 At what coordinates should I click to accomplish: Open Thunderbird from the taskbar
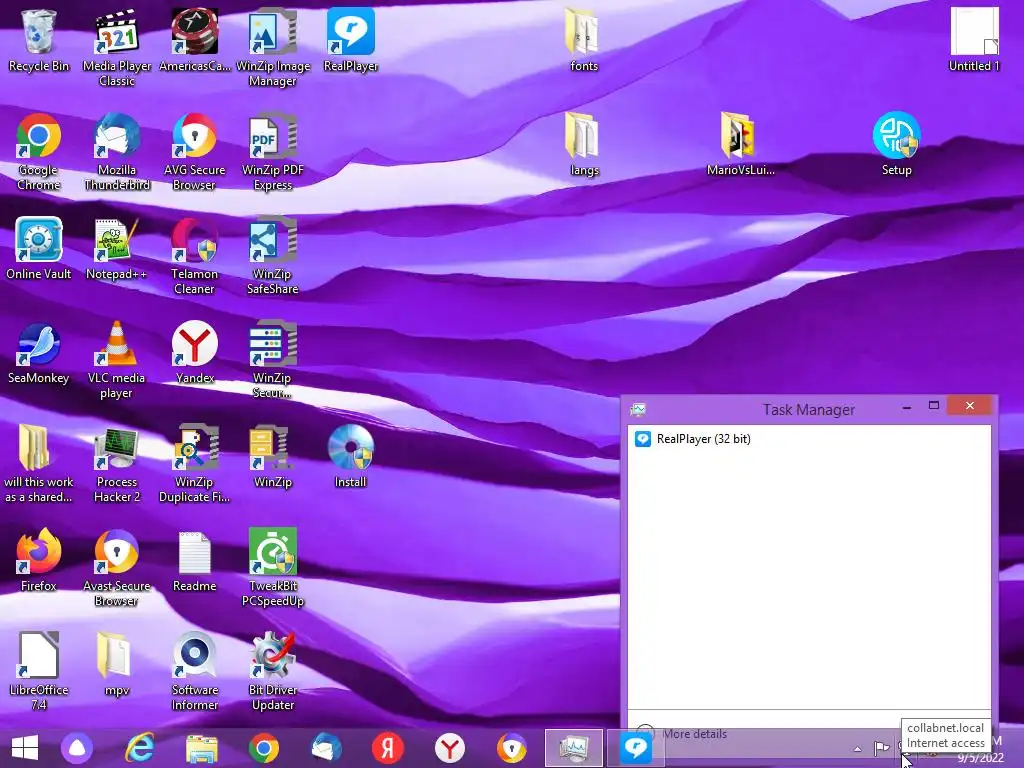[x=326, y=748]
